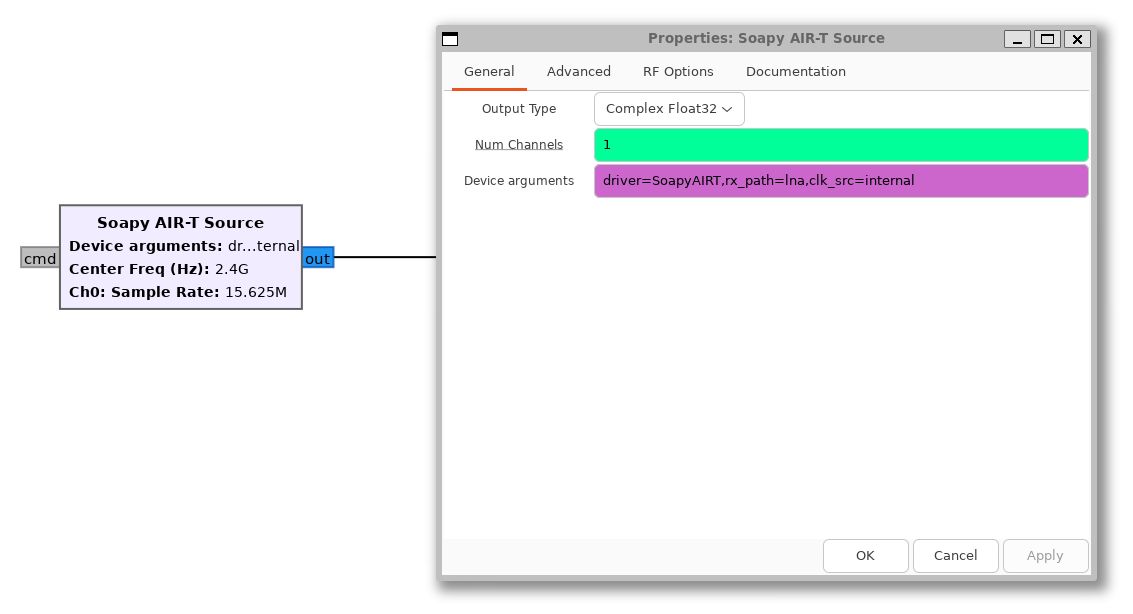Click the Apply button
1133x614 pixels.
(x=1045, y=555)
